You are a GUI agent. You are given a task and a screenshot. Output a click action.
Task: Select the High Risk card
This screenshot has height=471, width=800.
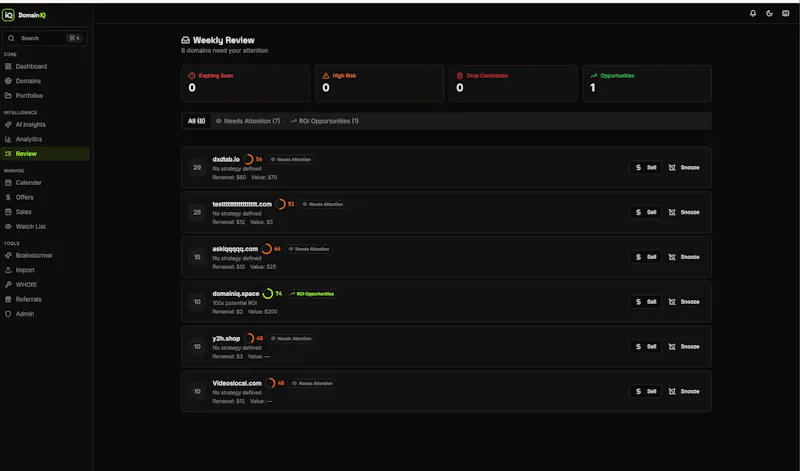(x=379, y=83)
